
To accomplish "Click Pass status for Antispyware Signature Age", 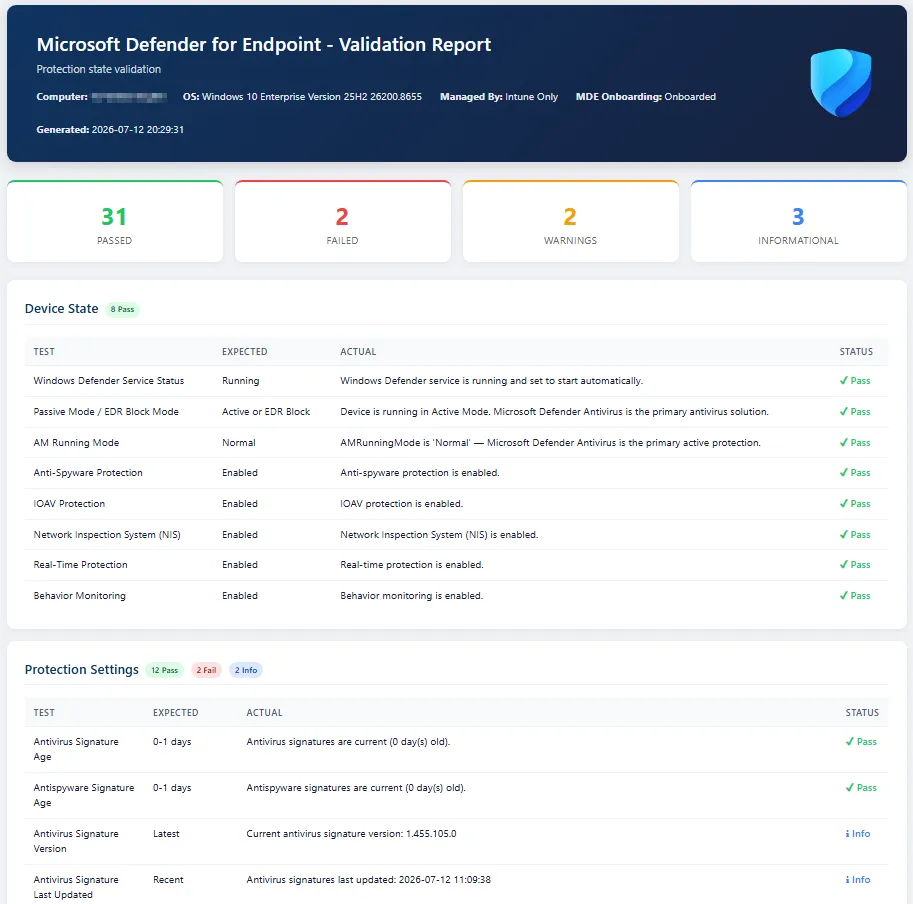I will click(861, 788).
